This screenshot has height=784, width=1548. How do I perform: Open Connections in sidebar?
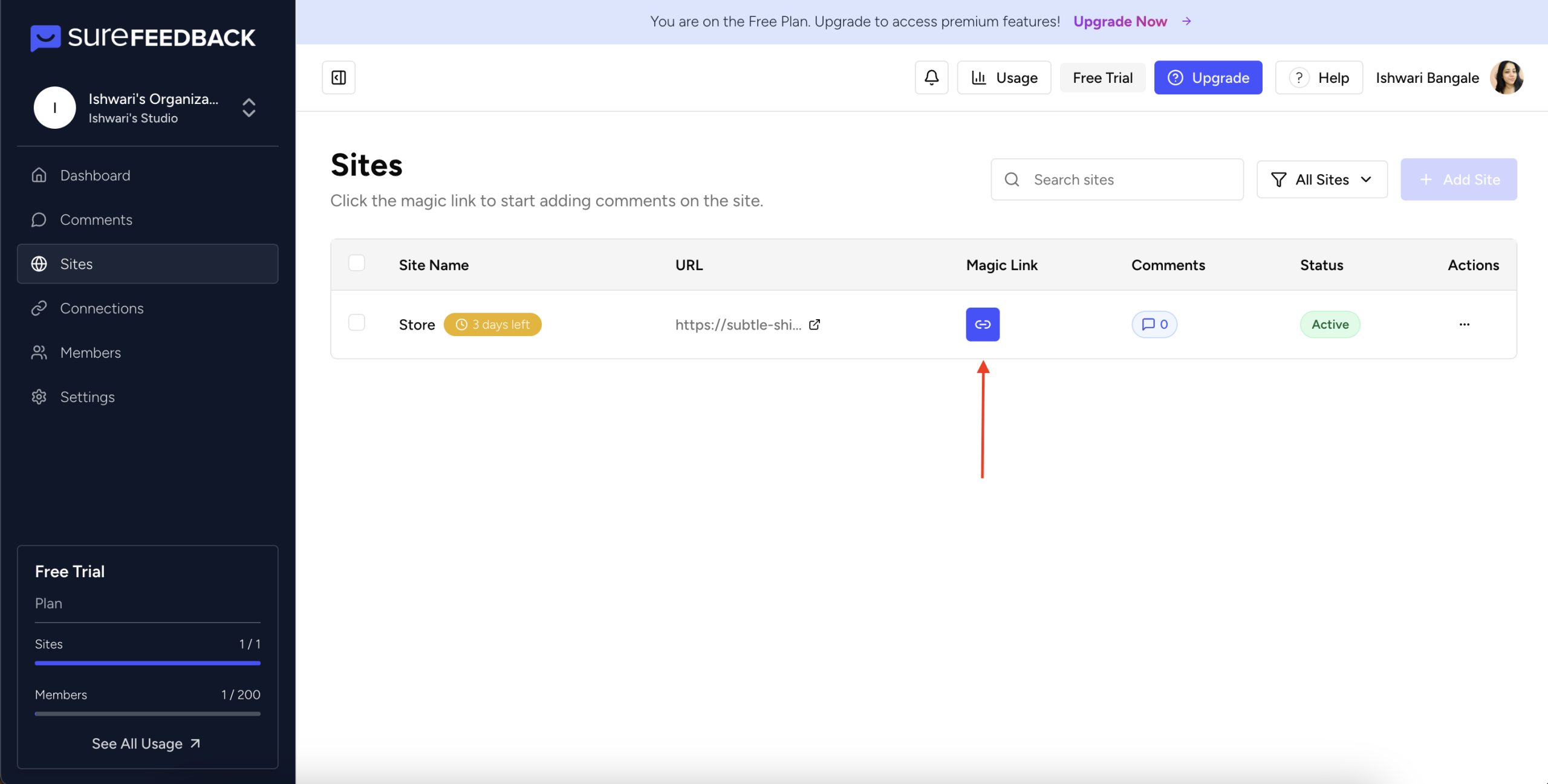102,308
